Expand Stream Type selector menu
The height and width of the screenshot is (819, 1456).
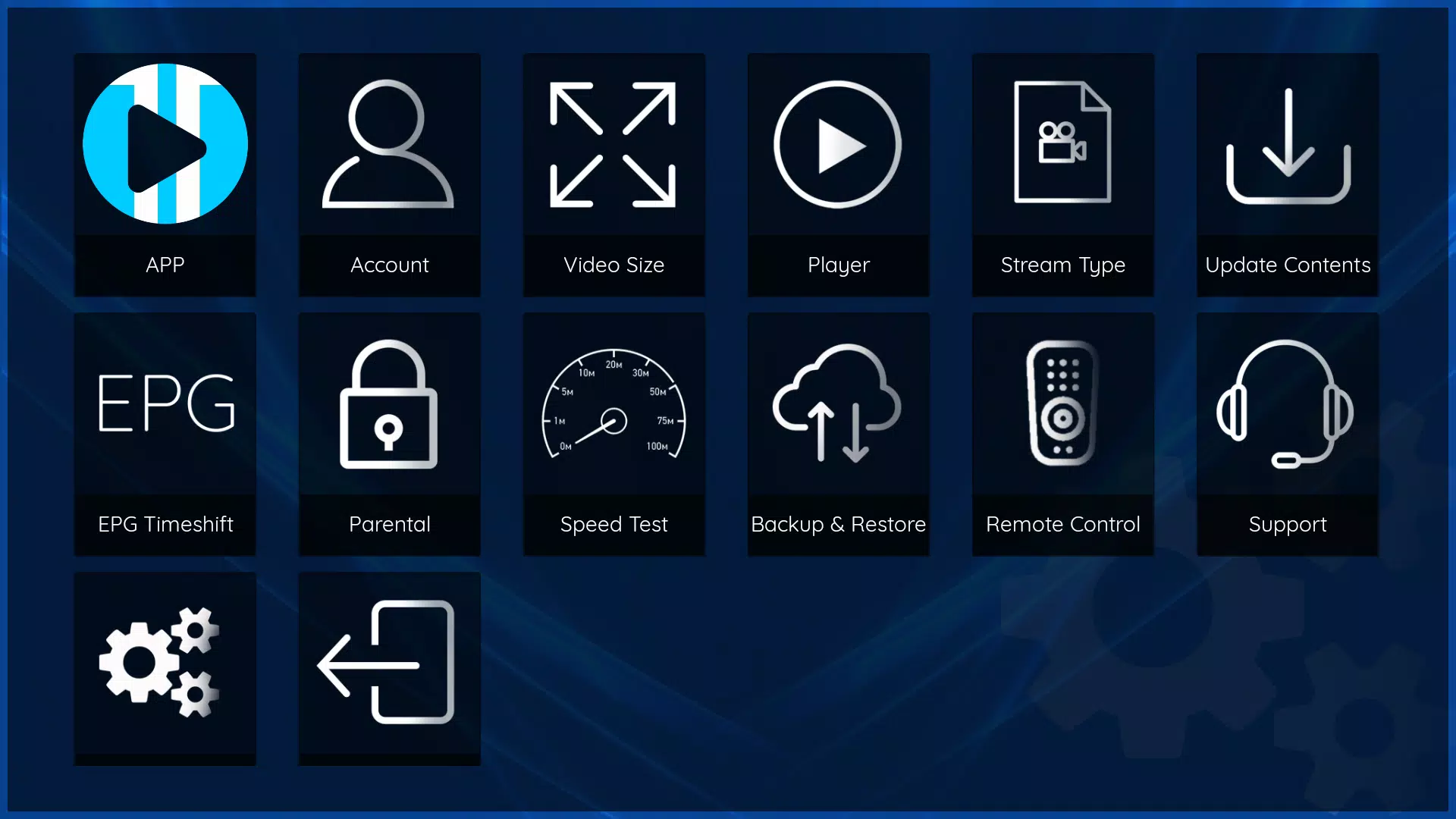click(x=1063, y=174)
